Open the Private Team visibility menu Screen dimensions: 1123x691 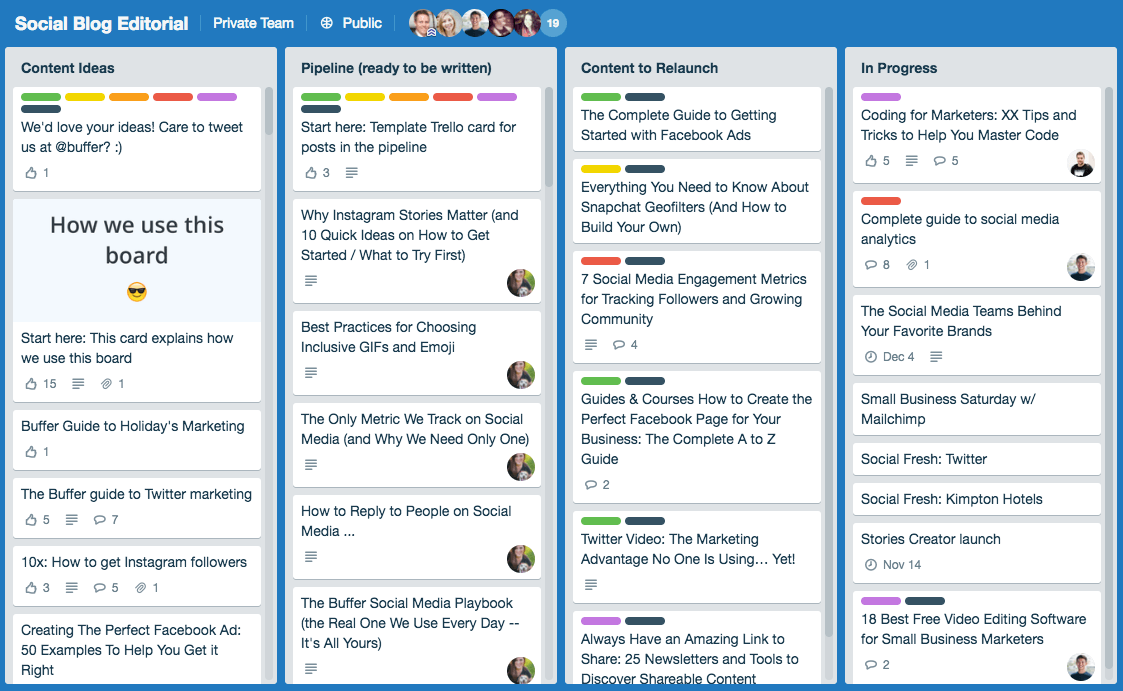(x=253, y=23)
